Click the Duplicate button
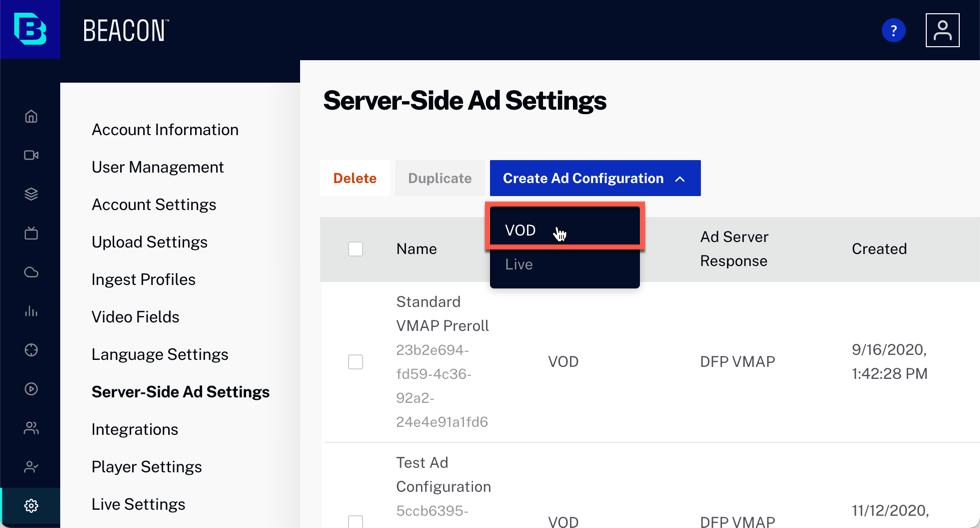 point(440,178)
